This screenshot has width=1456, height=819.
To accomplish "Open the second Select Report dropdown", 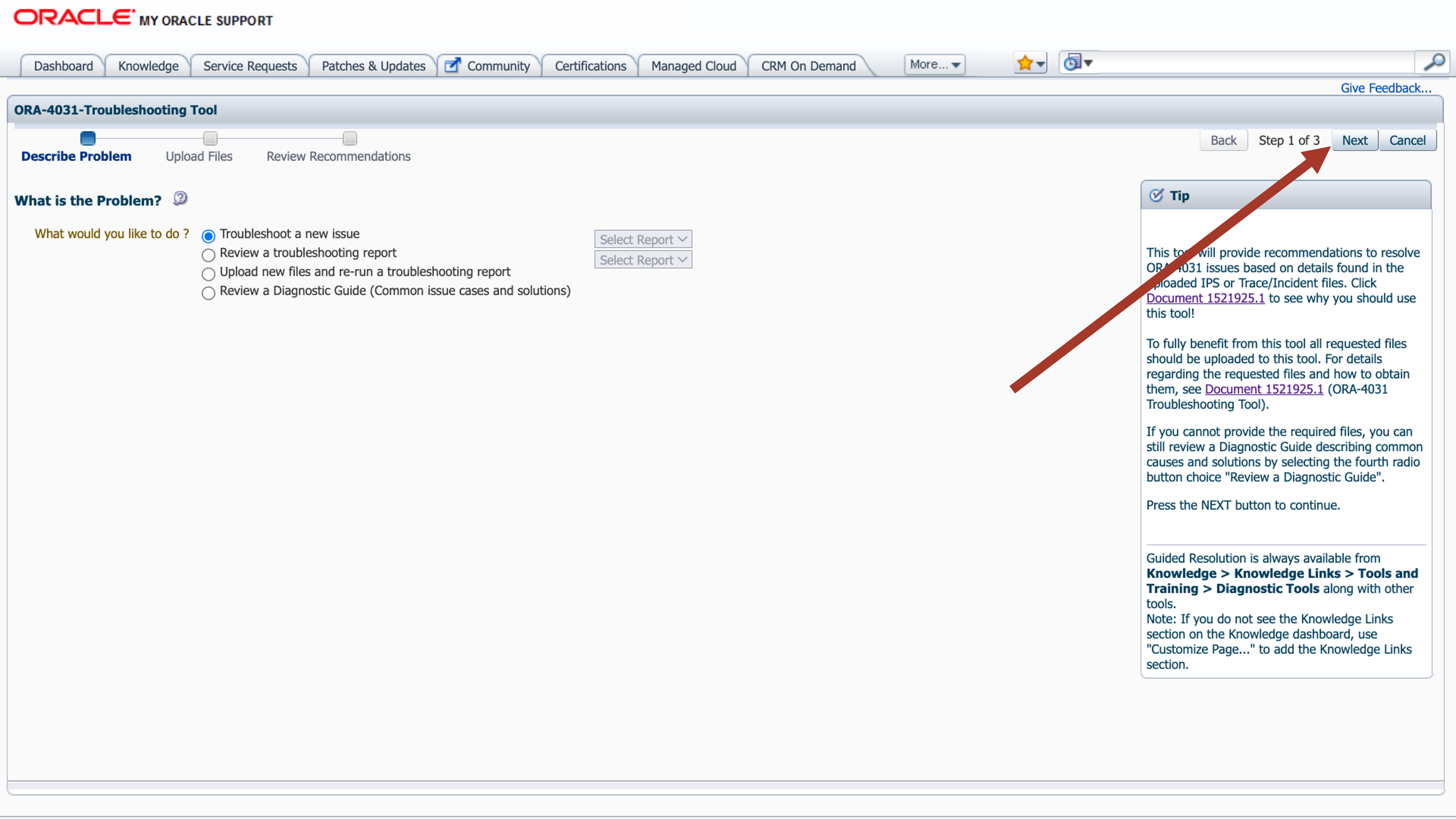I will 643,260.
